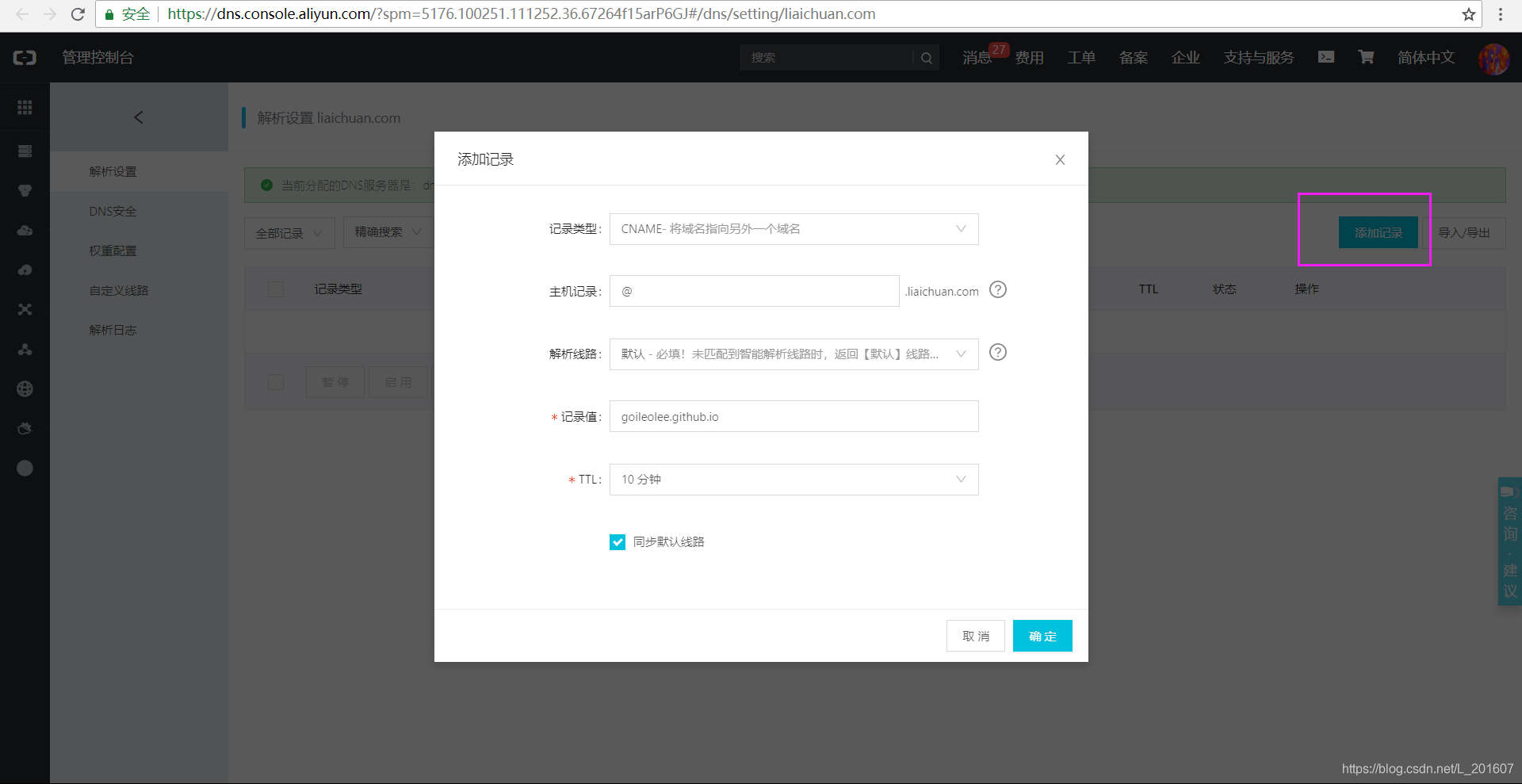The image size is (1522, 784).
Task: Click the 添加记录 button
Action: [x=1379, y=232]
